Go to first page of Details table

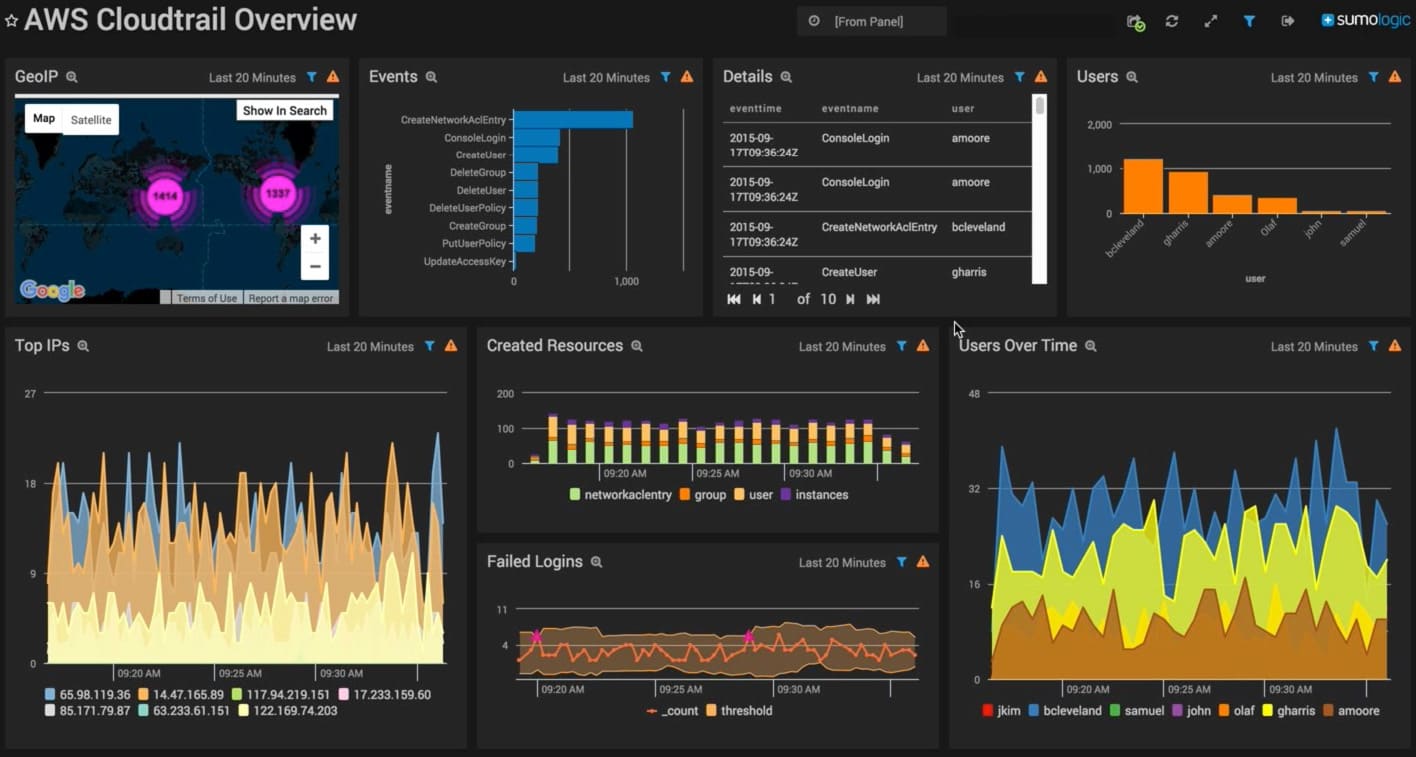734,299
